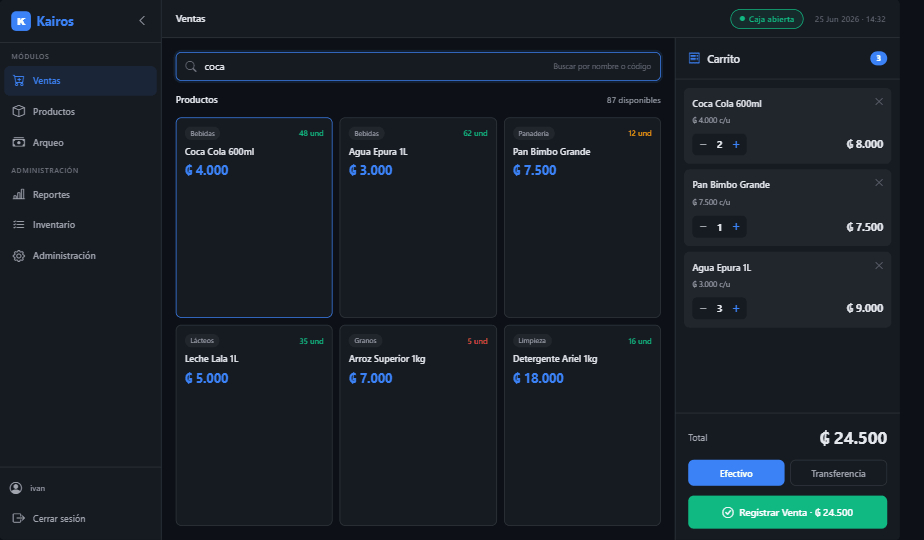Open the Ventas module
Image resolution: width=924 pixels, height=540 pixels.
[x=80, y=81]
